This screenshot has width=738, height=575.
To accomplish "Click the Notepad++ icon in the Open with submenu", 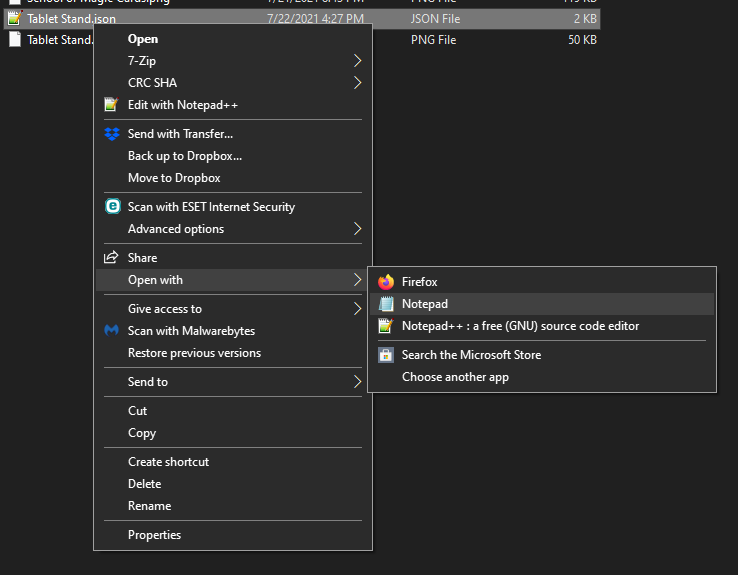I will click(x=385, y=326).
